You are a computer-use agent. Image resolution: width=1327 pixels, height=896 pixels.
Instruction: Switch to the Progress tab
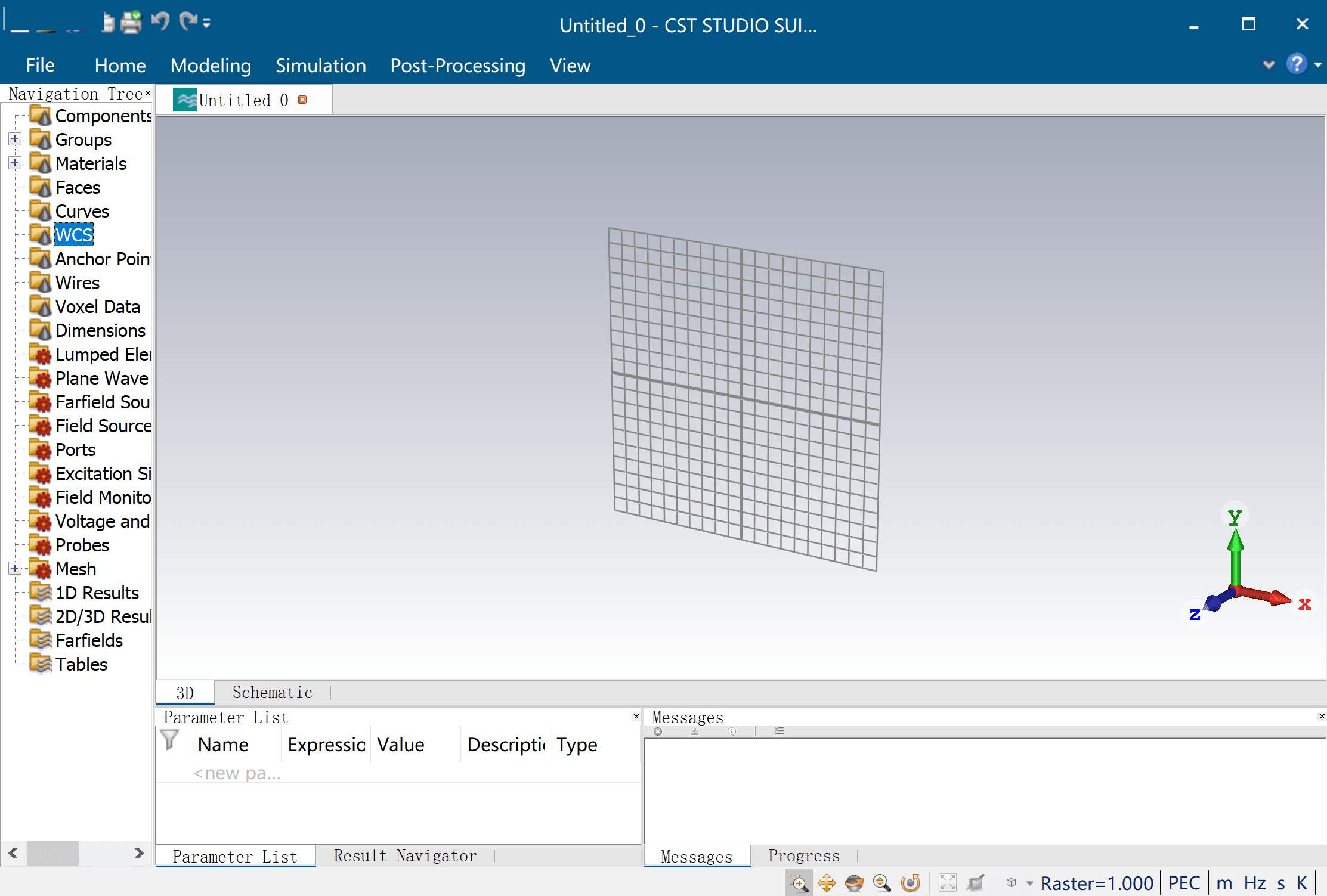pos(803,856)
